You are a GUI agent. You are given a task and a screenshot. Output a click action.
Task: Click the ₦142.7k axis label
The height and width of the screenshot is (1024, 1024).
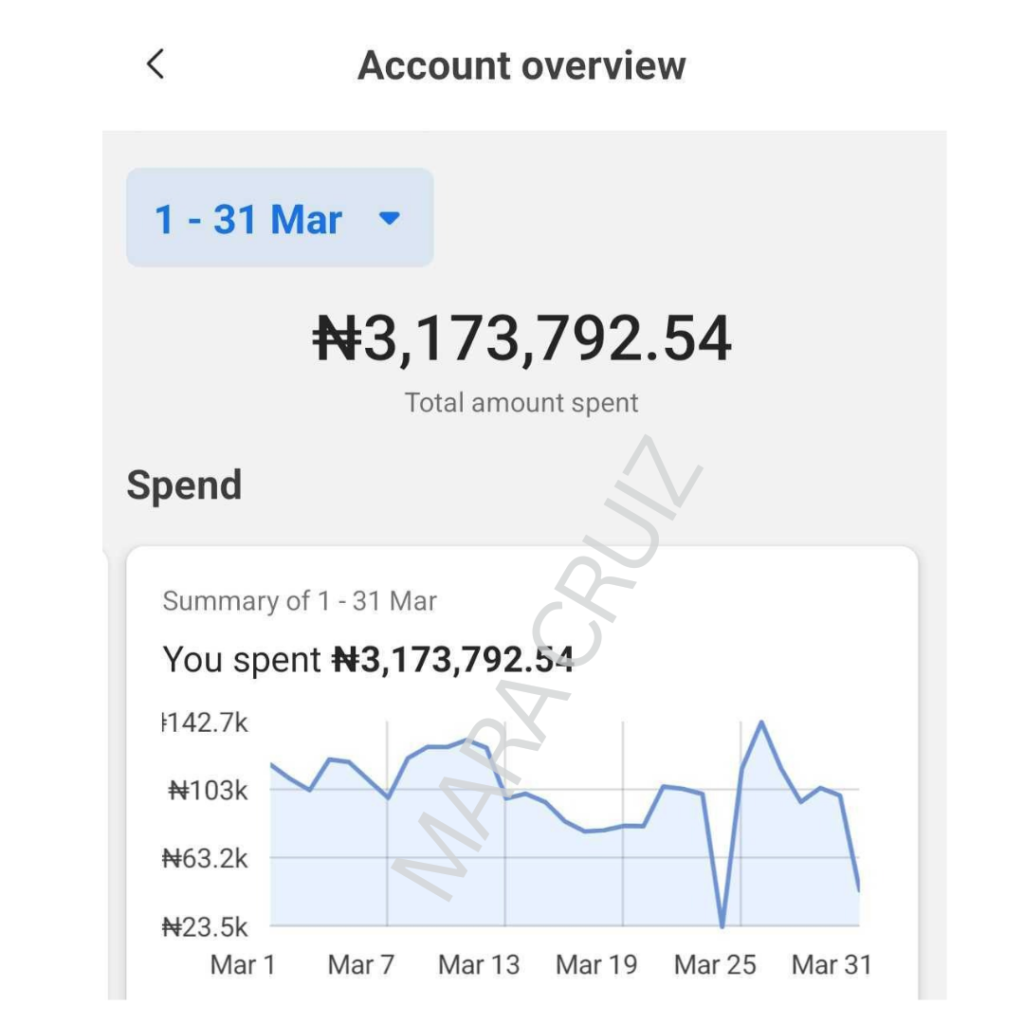pyautogui.click(x=206, y=723)
